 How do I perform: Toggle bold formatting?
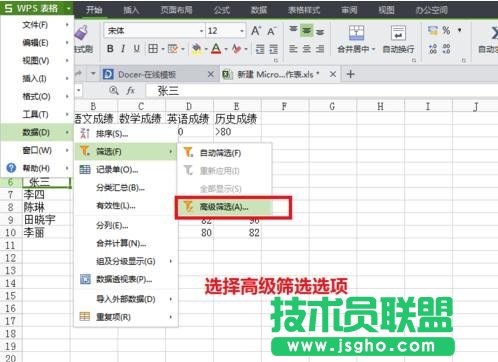(110, 49)
